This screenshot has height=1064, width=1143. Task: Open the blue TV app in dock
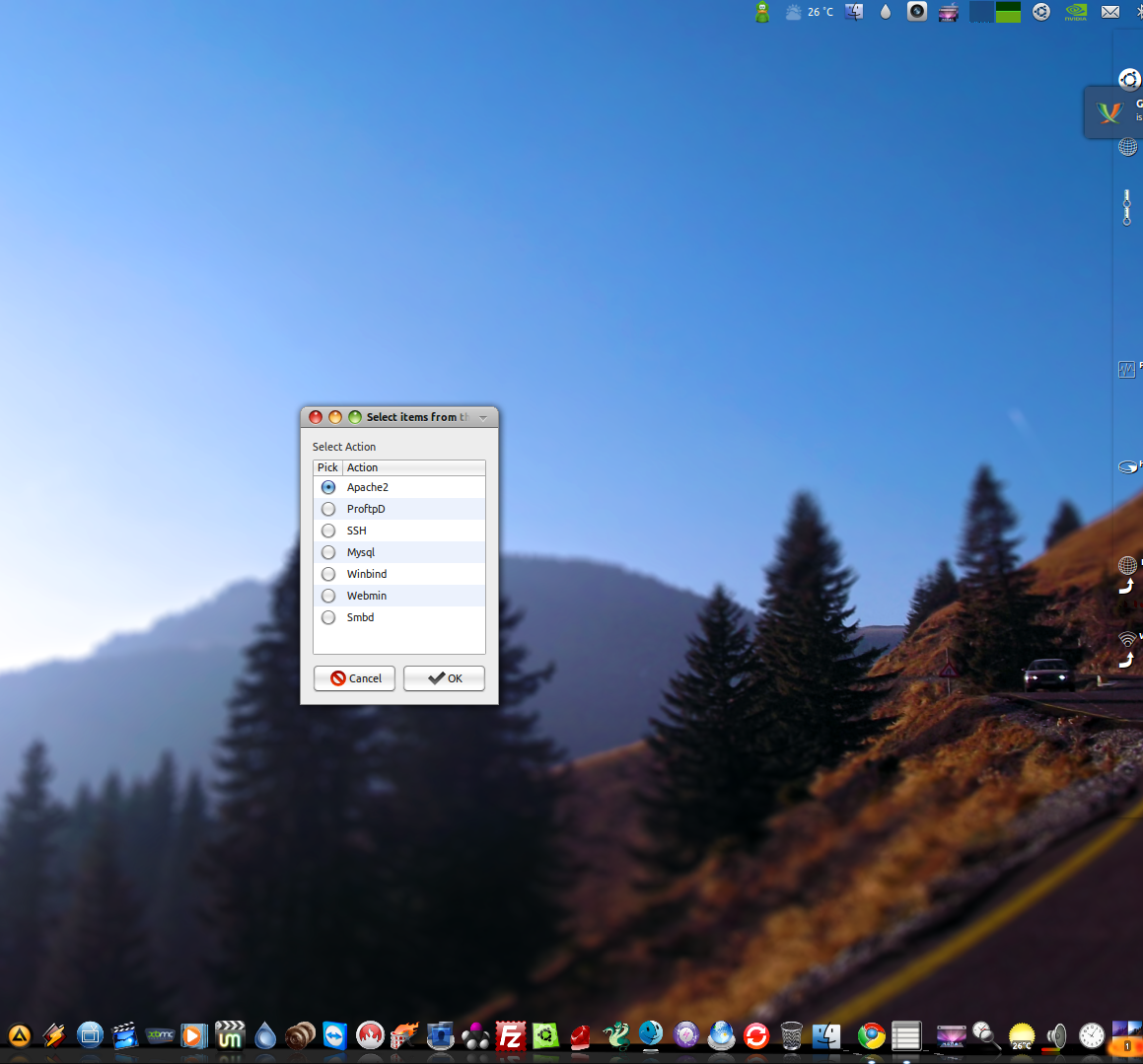90,1035
